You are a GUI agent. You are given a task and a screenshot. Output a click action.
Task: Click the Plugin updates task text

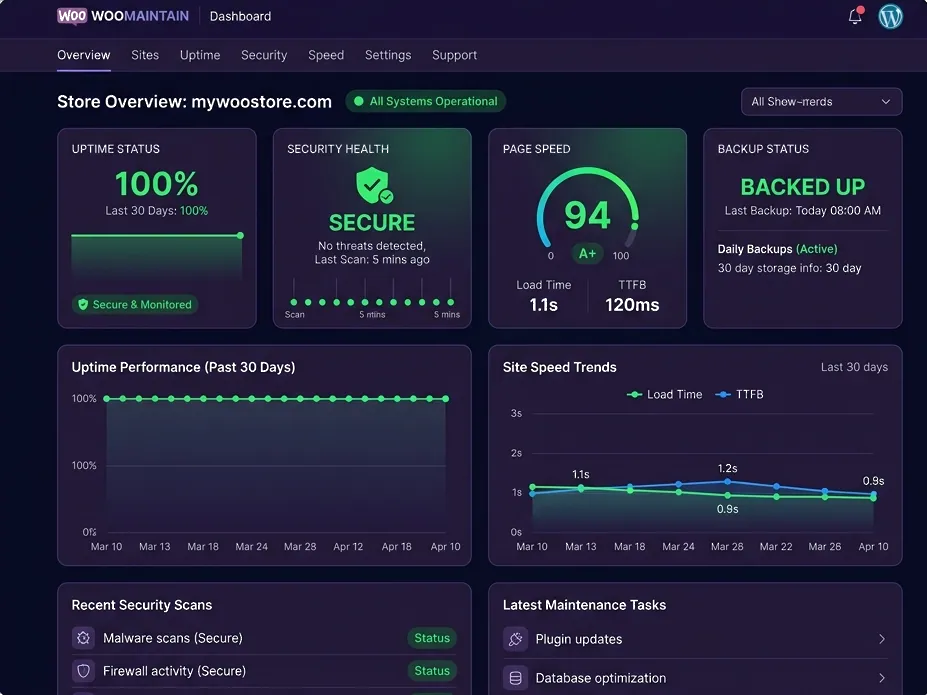click(x=579, y=639)
